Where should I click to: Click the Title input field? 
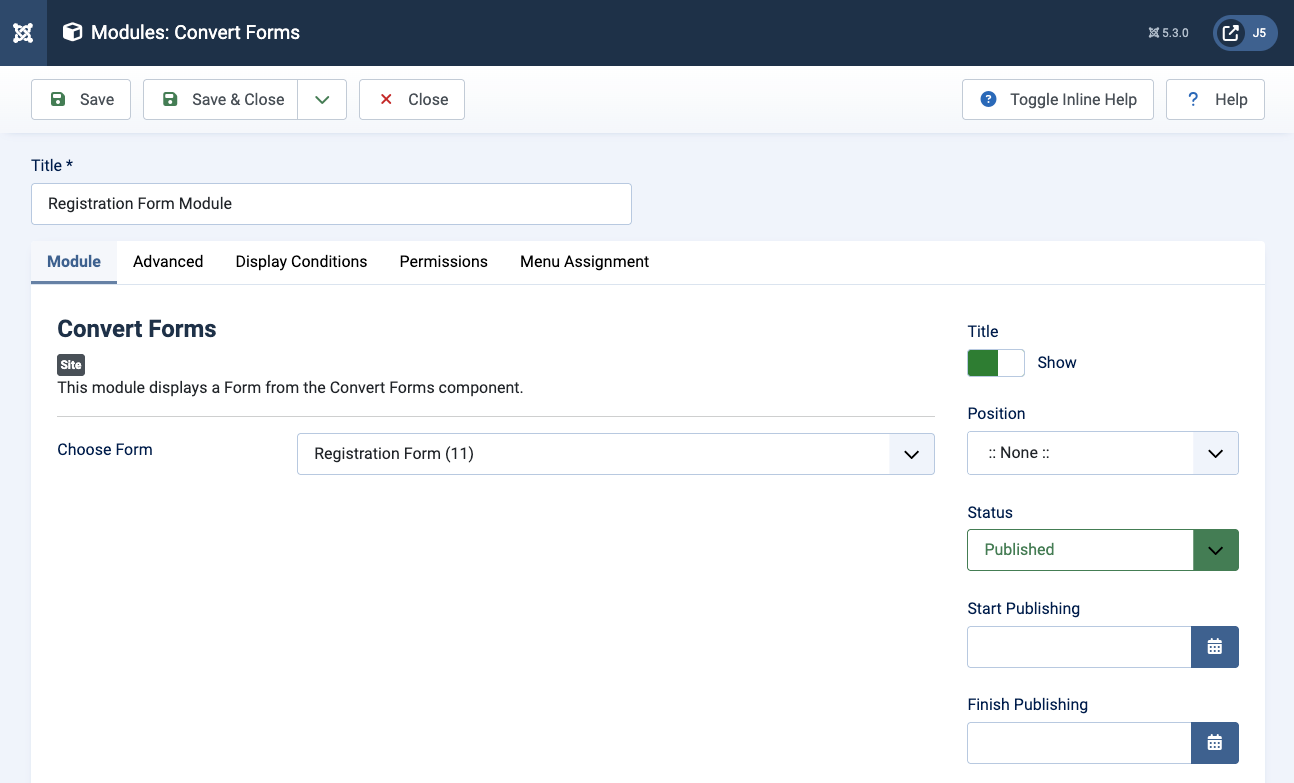[331, 204]
